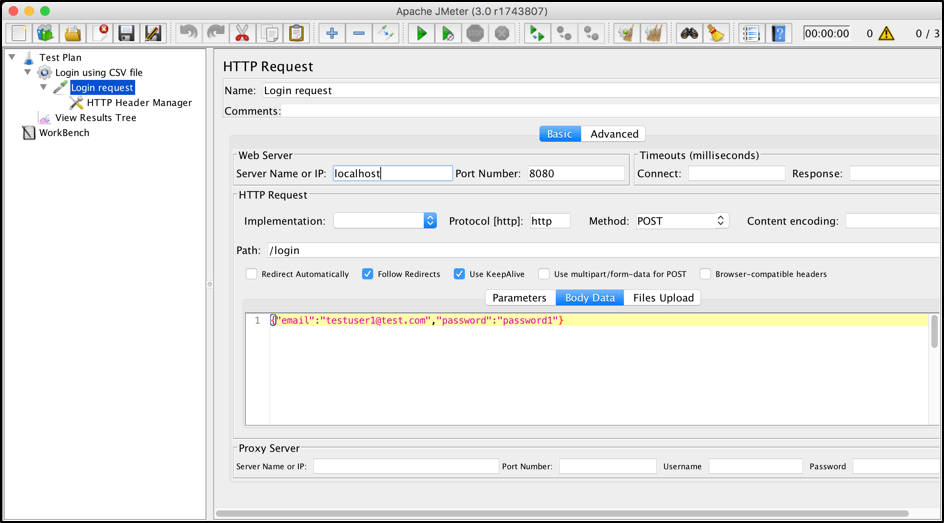
Task: Click the Connect timeout field
Action: pos(737,173)
